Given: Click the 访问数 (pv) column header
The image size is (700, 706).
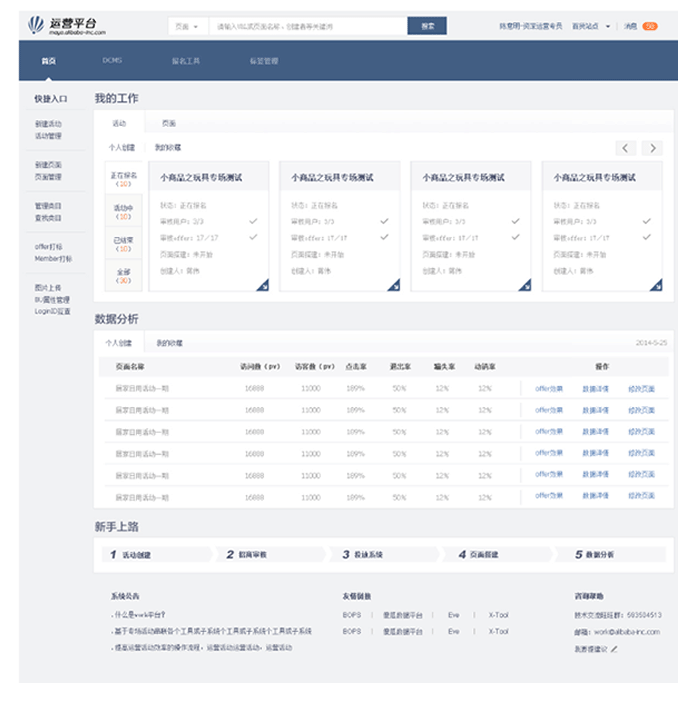Looking at the screenshot, I should [x=260, y=367].
